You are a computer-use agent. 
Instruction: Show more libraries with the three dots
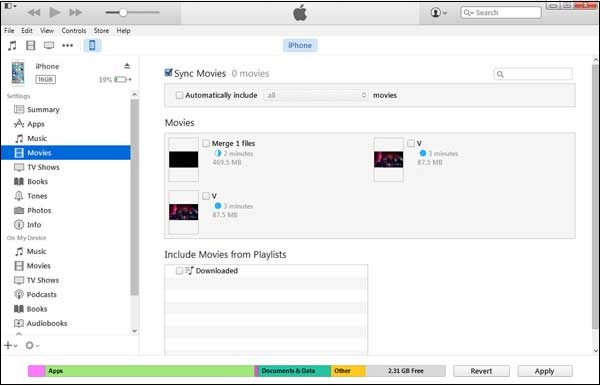(x=68, y=46)
